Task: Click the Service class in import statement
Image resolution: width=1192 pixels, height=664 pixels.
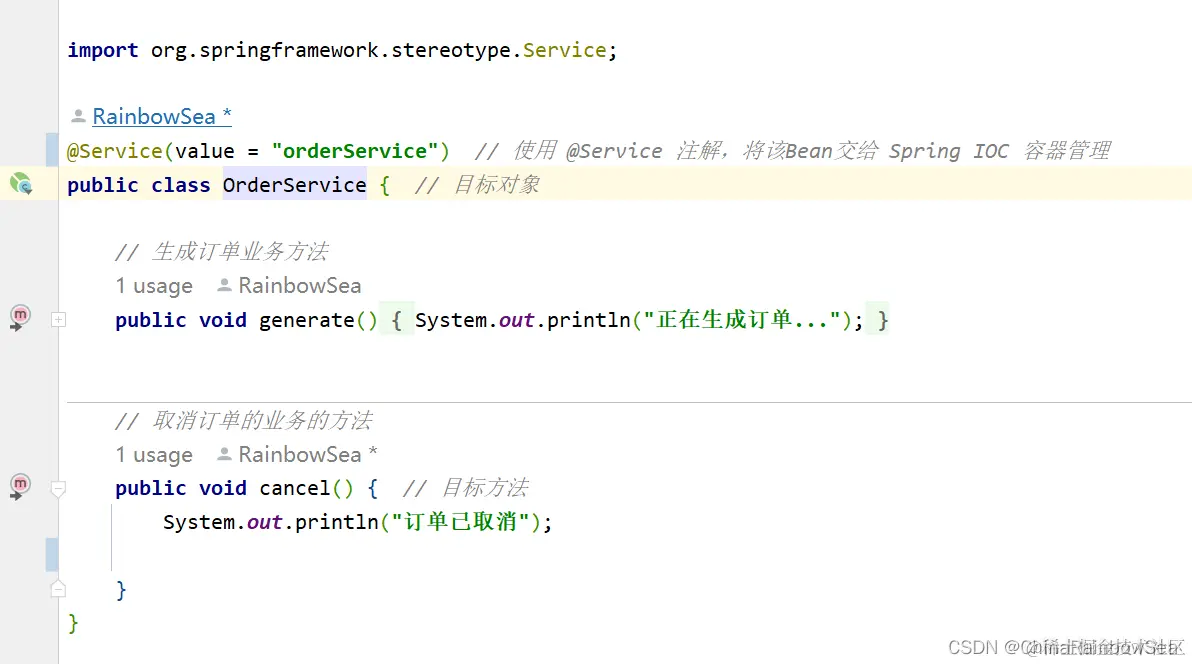Action: 565,50
